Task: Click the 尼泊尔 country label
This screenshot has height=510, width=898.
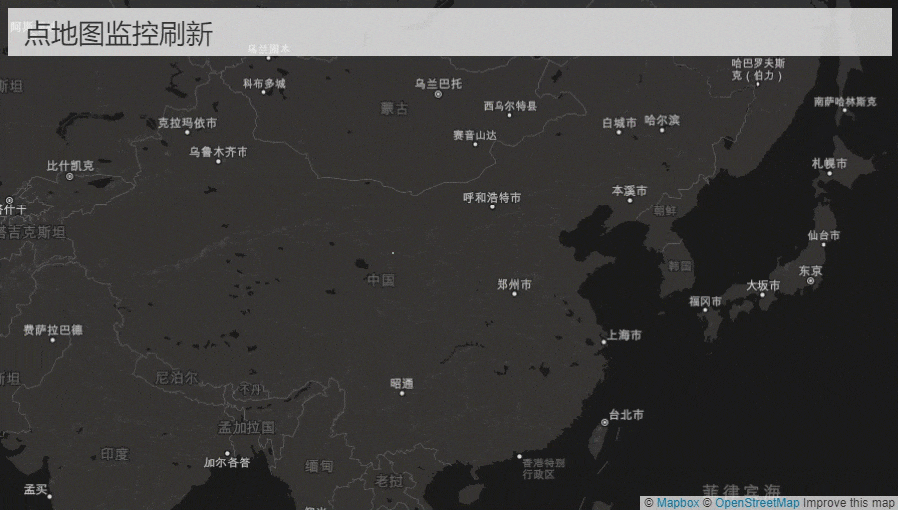Action: (176, 378)
